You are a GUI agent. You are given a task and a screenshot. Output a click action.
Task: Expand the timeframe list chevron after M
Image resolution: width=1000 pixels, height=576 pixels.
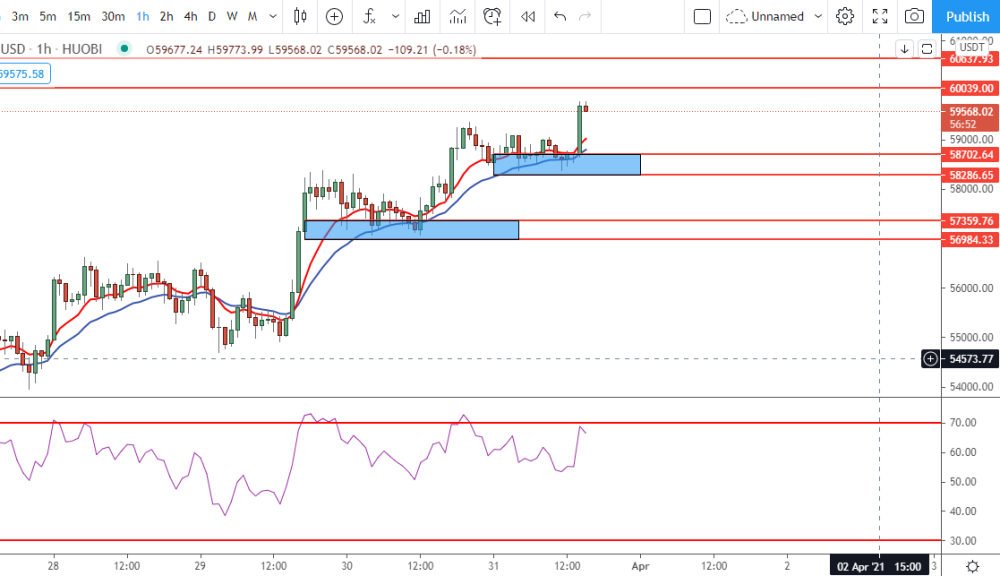pos(273,17)
